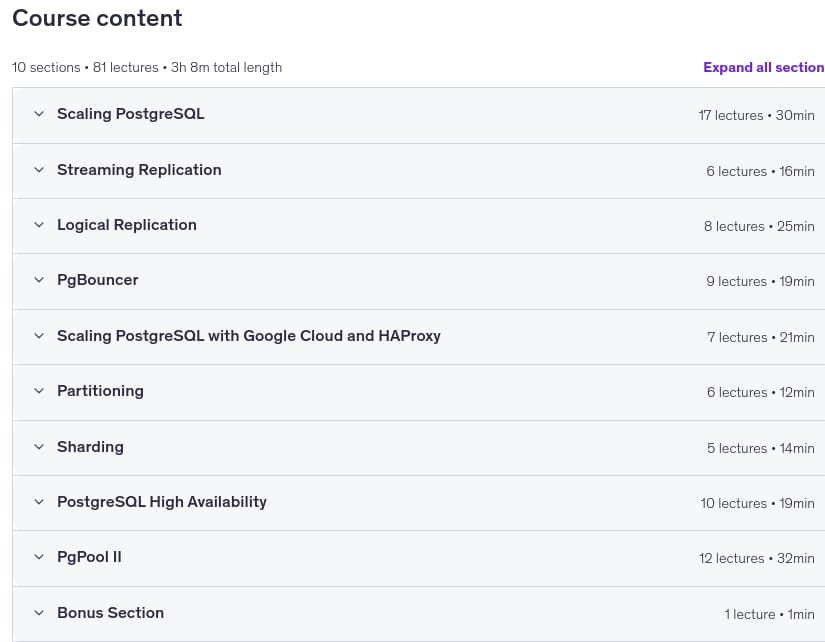
Task: Open the Sharding section title
Action: [90, 447]
